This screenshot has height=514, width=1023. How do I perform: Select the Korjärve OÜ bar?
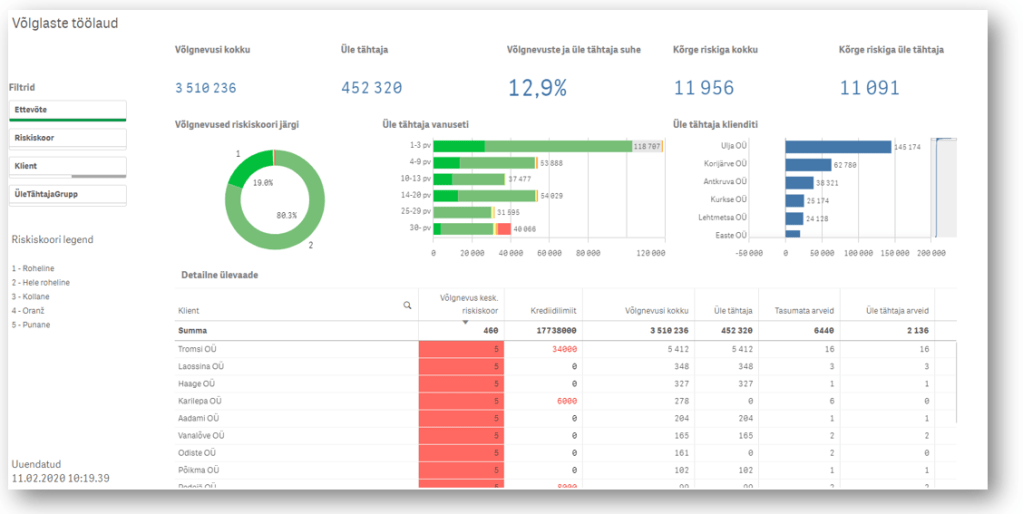click(x=808, y=165)
